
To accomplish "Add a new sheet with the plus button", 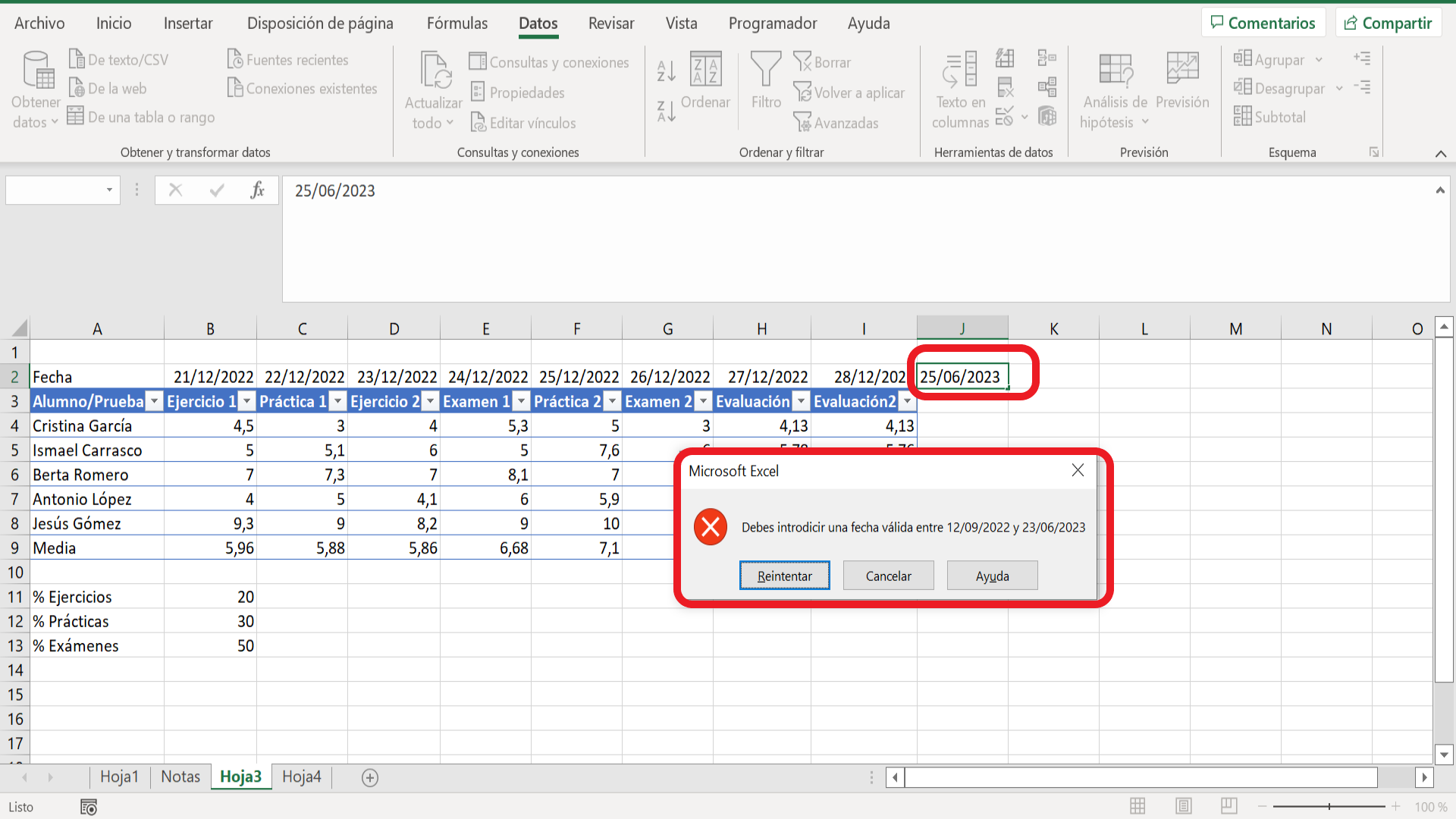I will click(370, 777).
